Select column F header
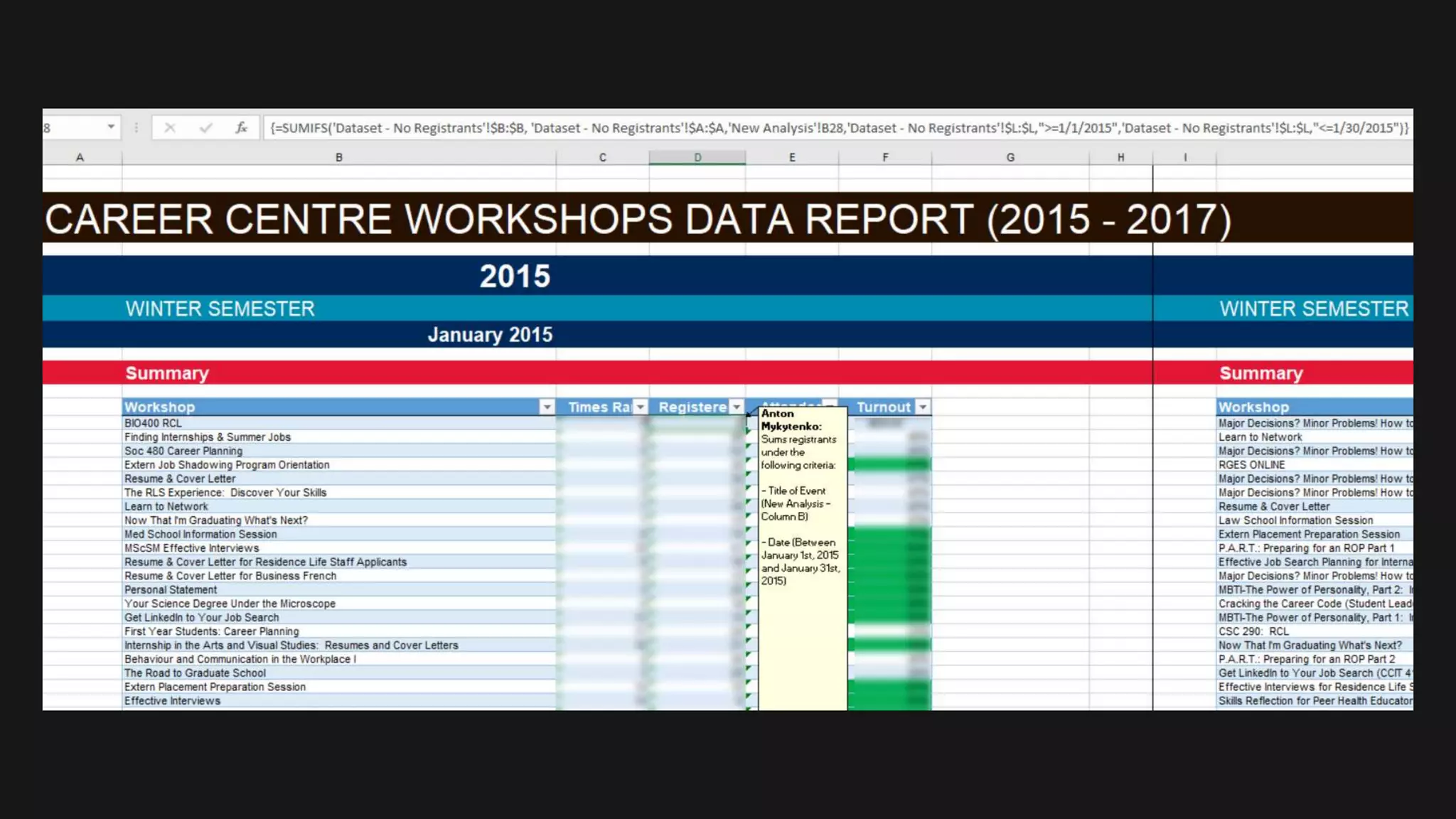 [x=884, y=157]
